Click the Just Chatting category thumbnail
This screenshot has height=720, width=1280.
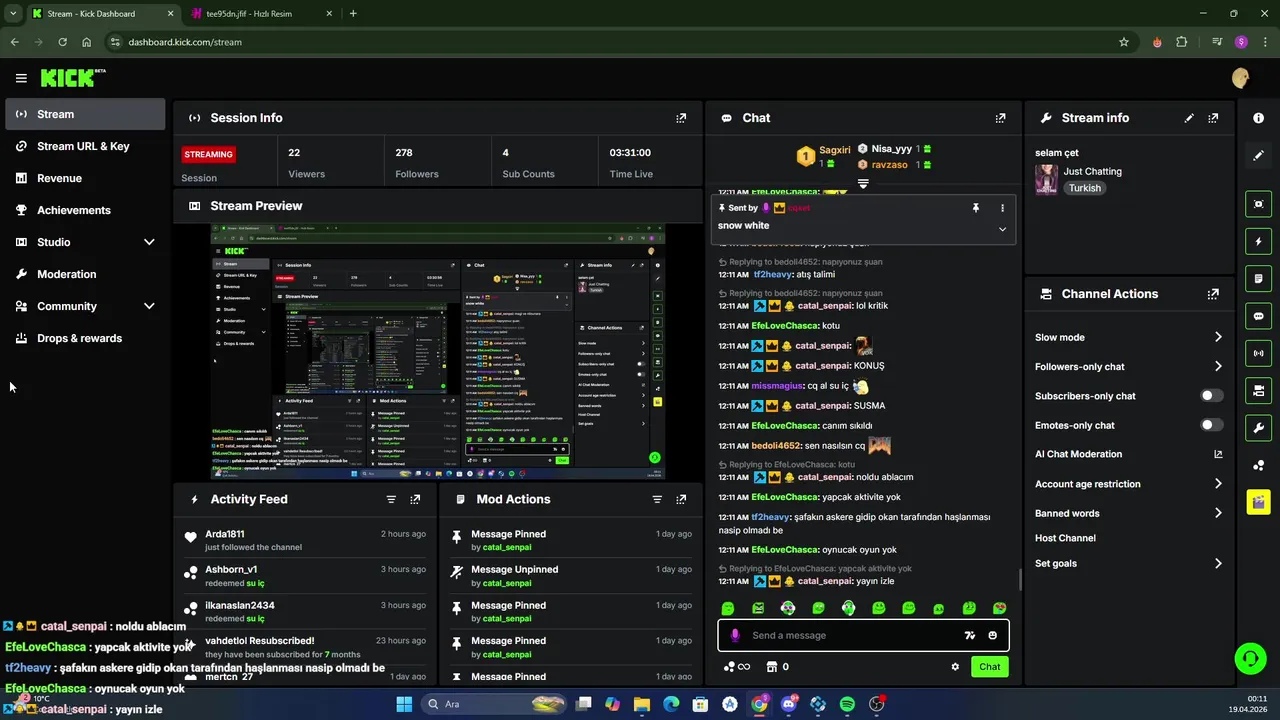(1046, 179)
